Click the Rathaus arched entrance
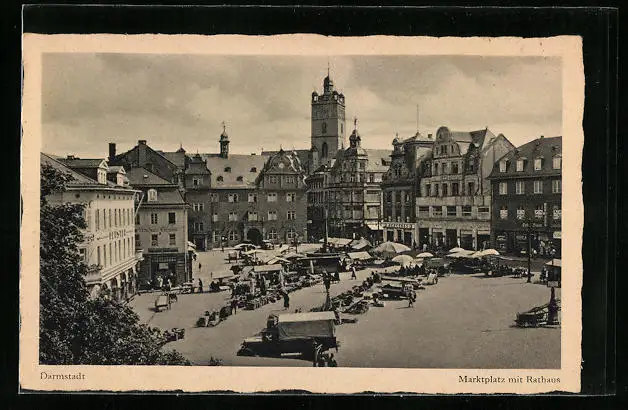Viewport: 628px width, 410px height. tap(254, 236)
